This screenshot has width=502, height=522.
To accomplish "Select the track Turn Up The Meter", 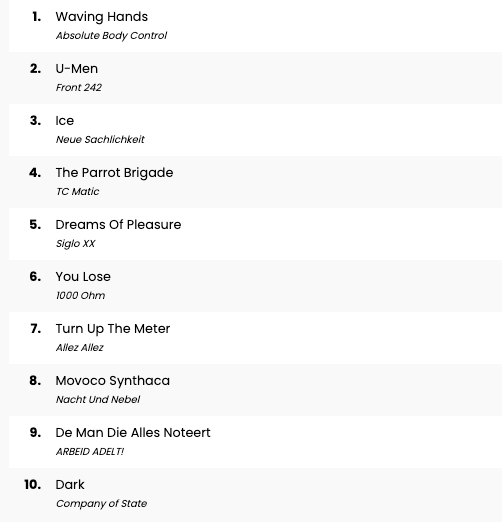I will [113, 329].
